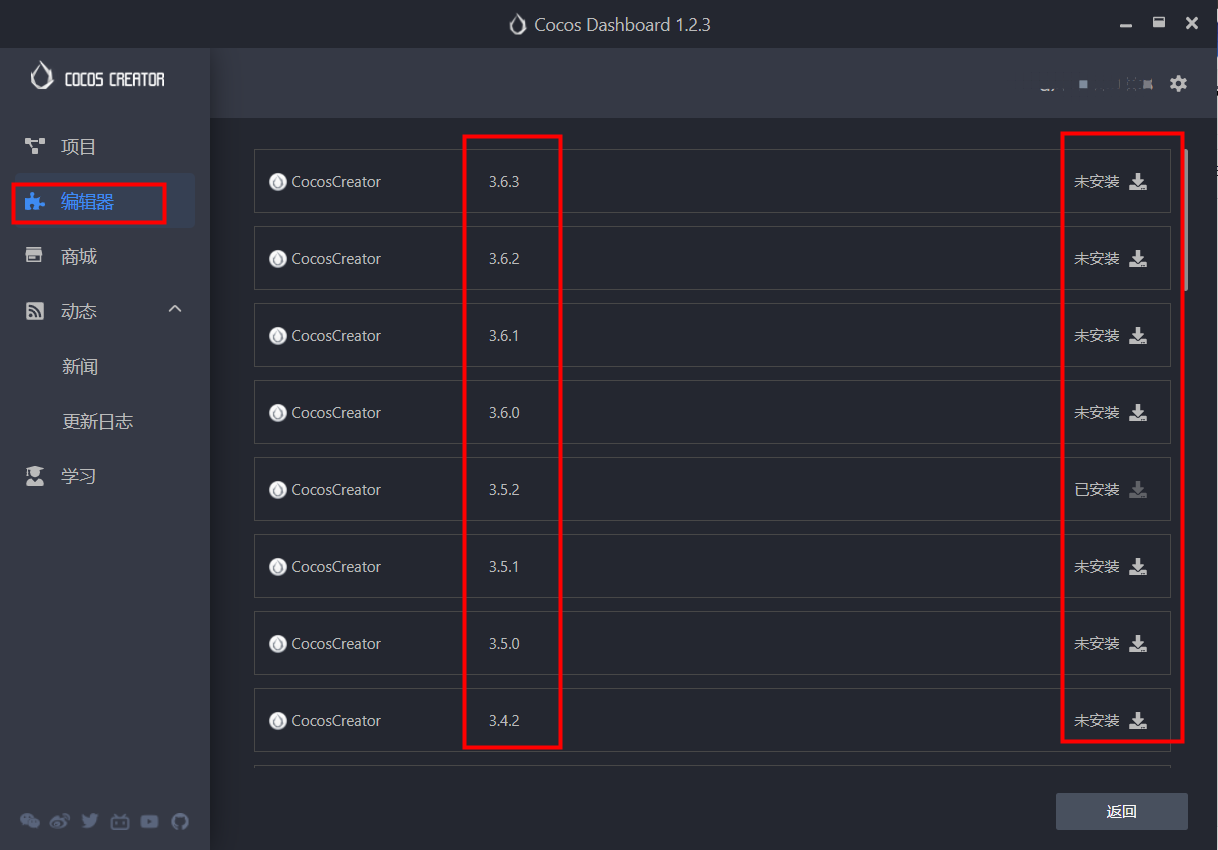Viewport: 1218px width, 850px height.
Task: Download CocosCreator 3.5.0 via its install icon
Action: click(1138, 644)
